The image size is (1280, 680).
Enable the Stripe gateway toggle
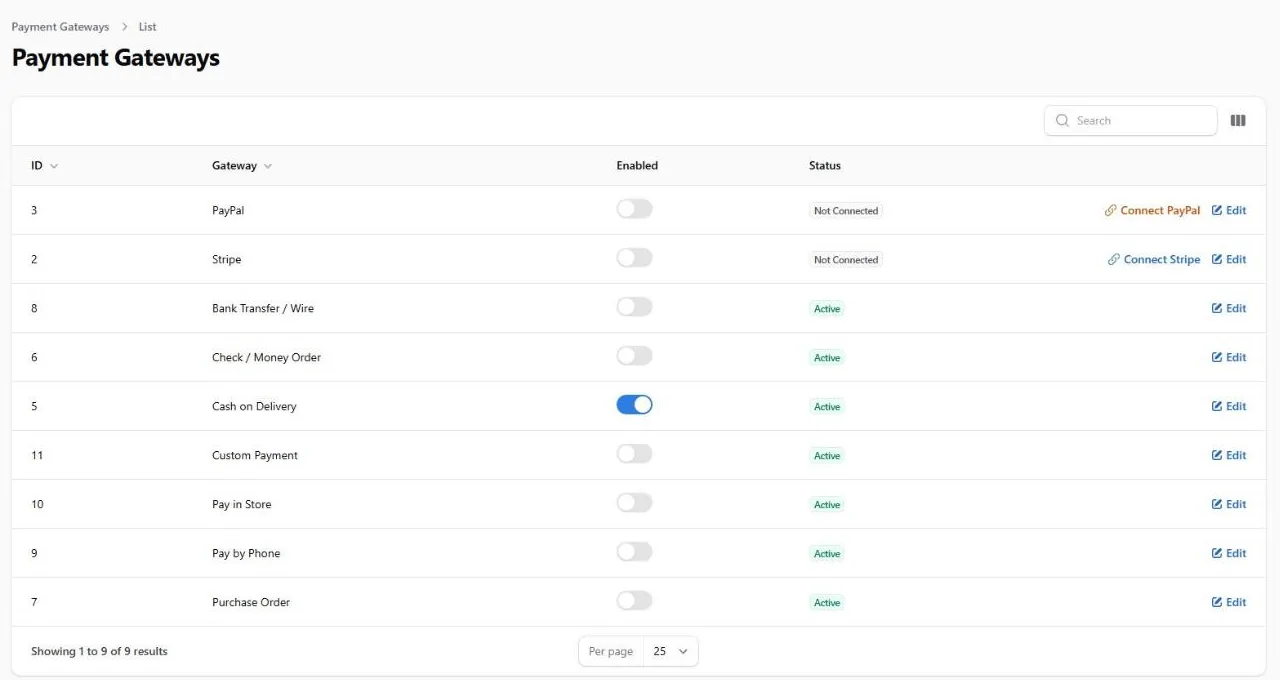(x=634, y=258)
